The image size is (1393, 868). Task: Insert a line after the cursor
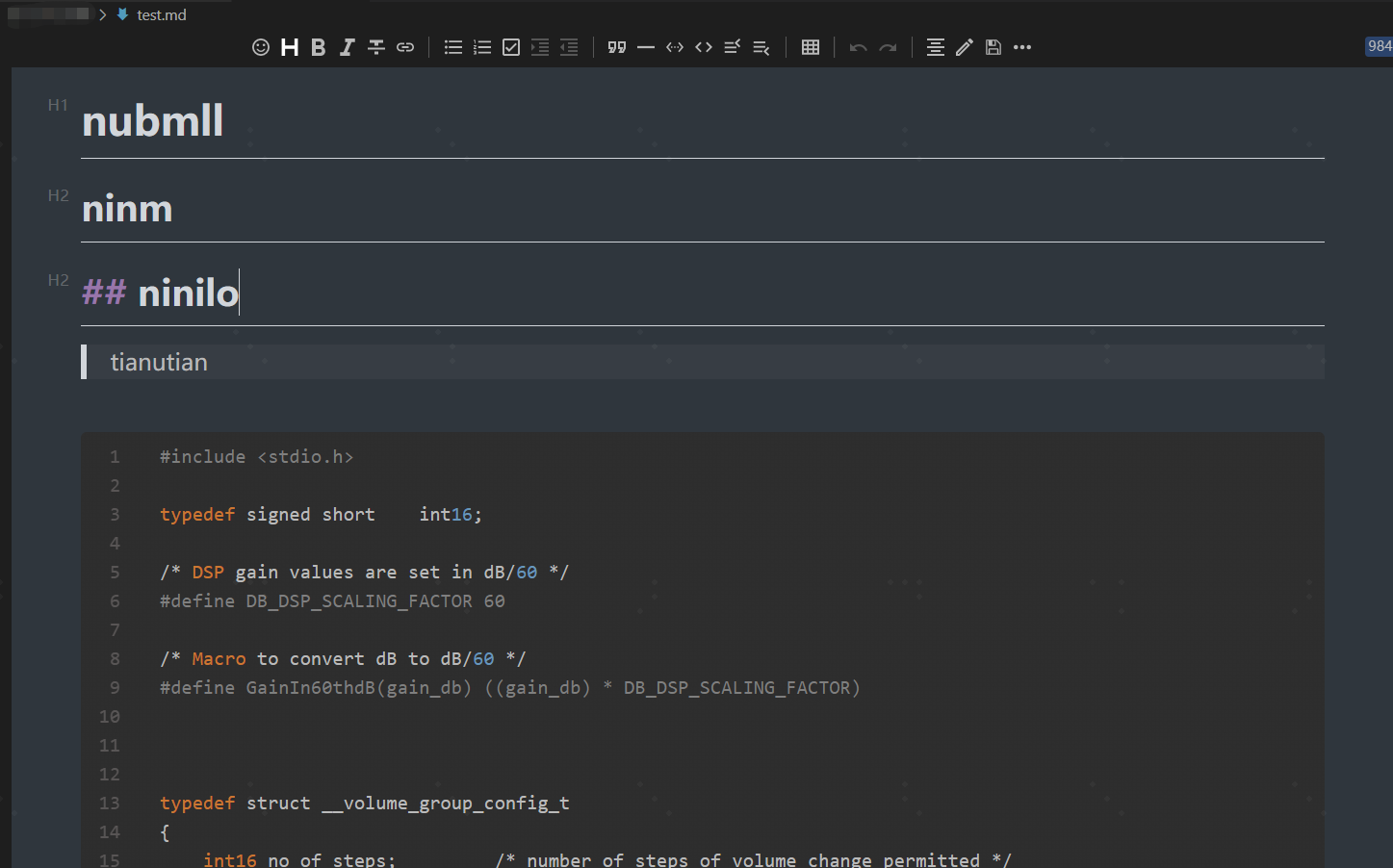coord(761,47)
